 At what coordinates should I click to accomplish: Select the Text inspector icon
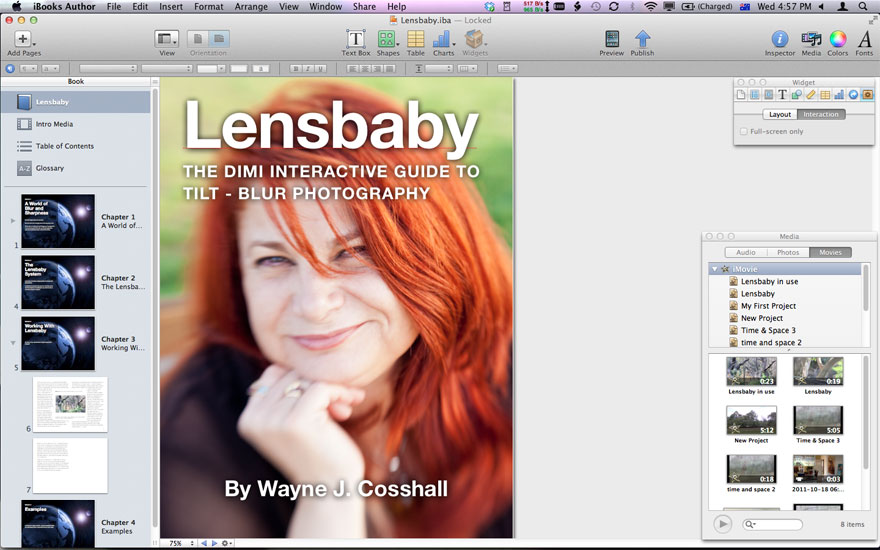tap(782, 94)
